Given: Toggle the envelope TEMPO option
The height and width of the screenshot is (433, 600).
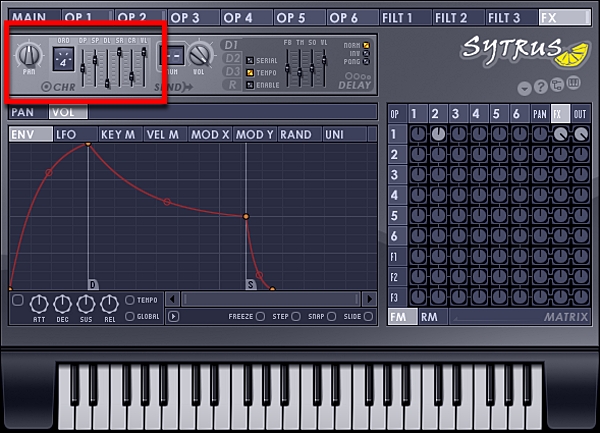Looking at the screenshot, I should click(130, 300).
